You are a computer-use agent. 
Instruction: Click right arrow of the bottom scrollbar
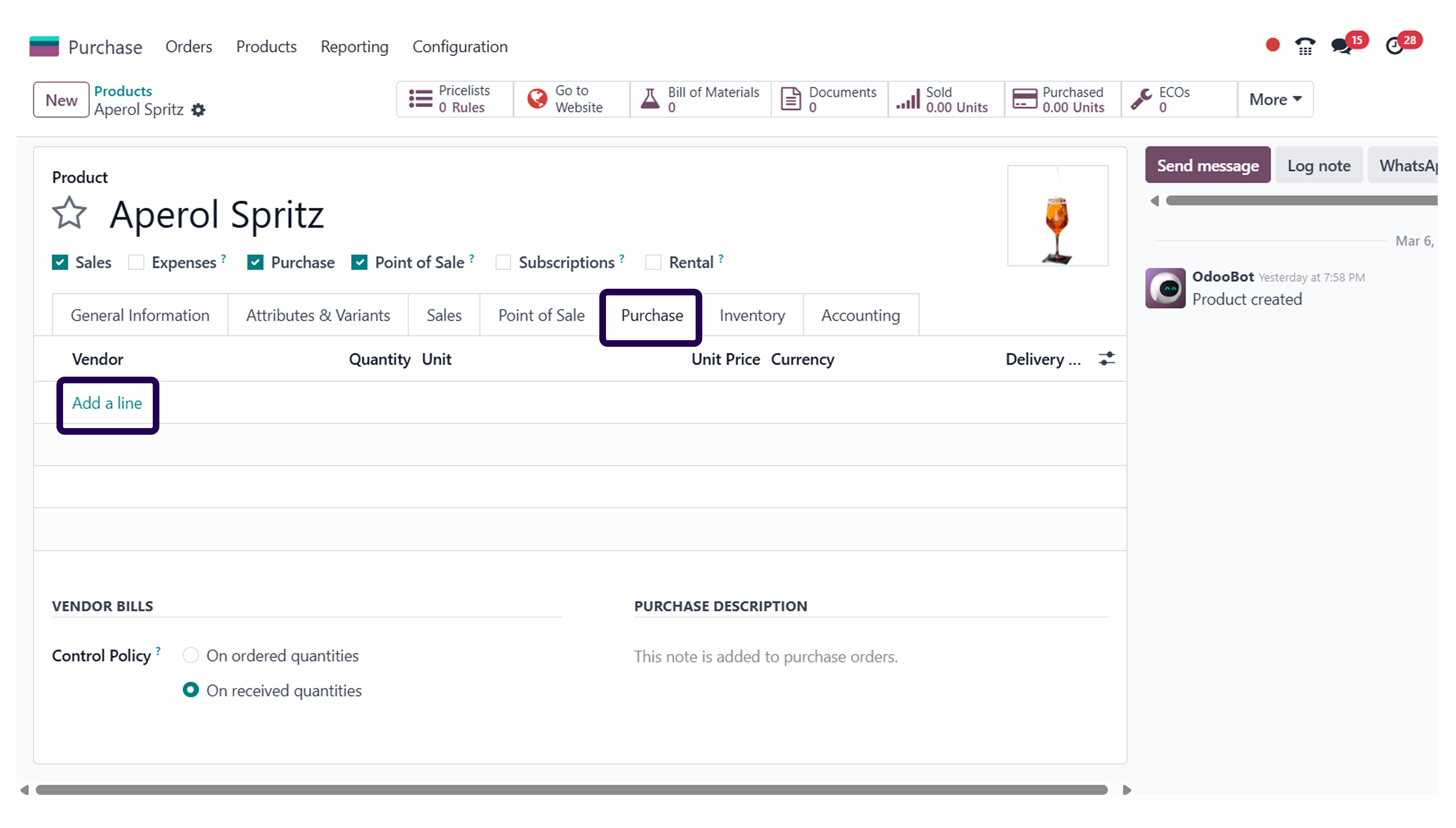tap(1126, 790)
